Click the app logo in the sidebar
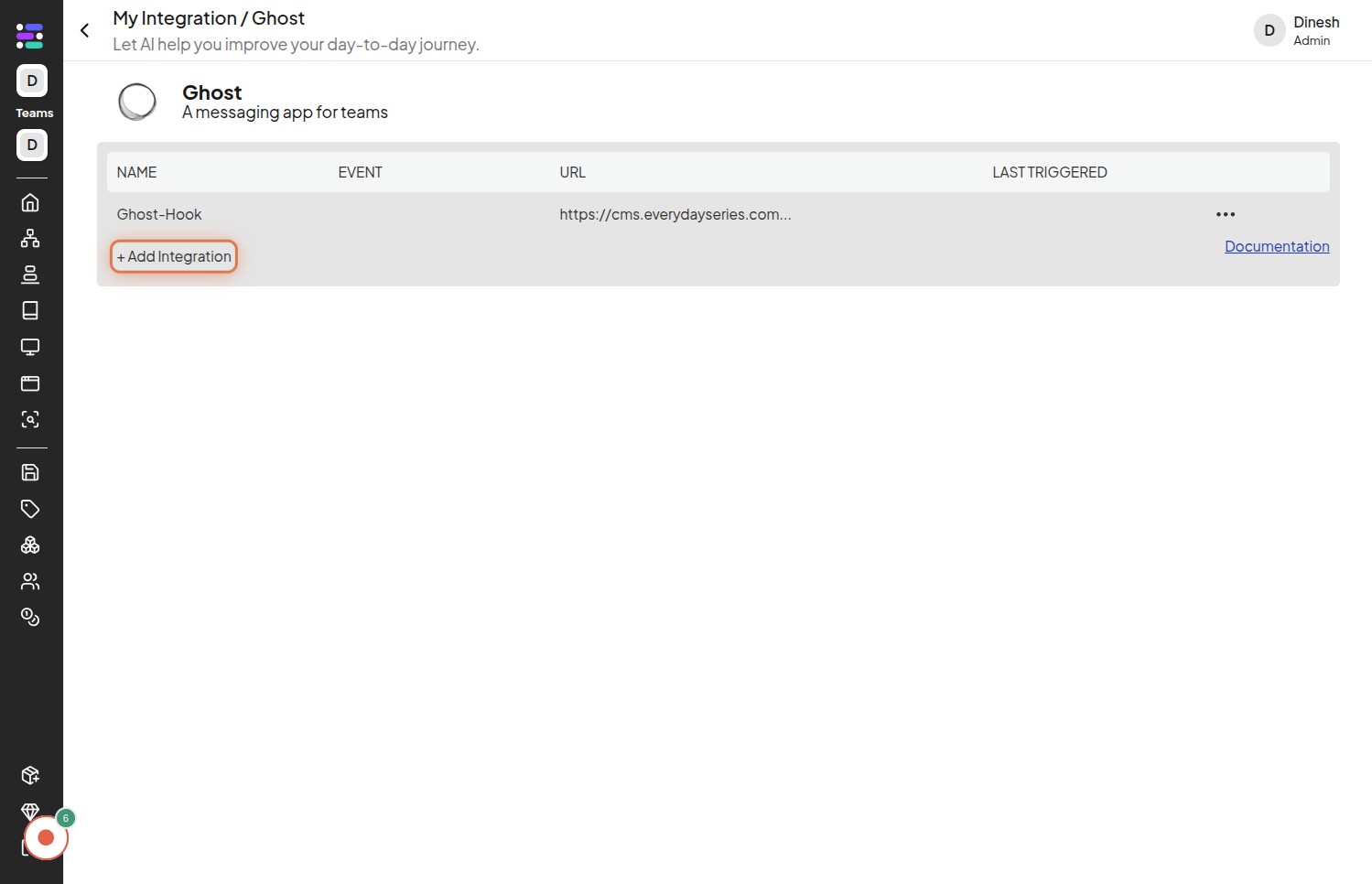Image resolution: width=1372 pixels, height=884 pixels. 30,36
